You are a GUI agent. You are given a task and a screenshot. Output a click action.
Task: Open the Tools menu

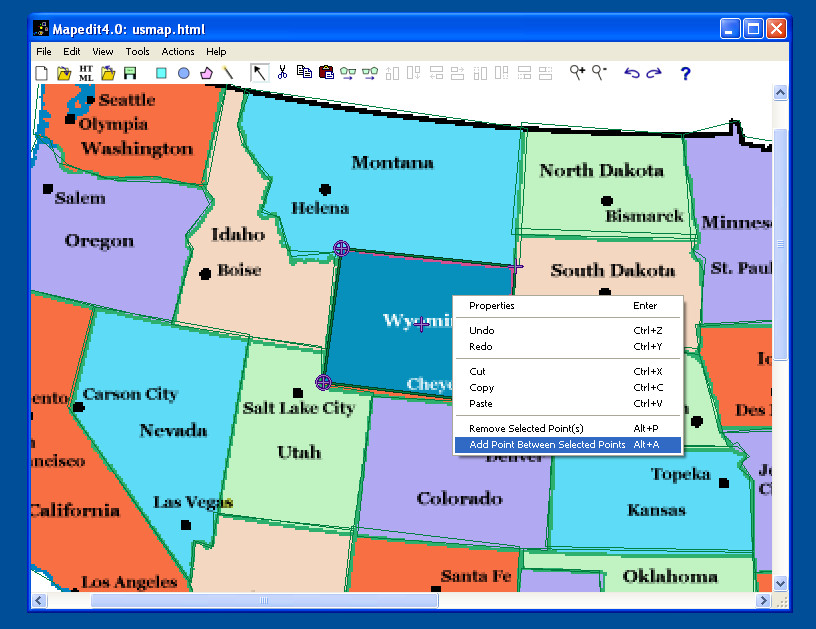137,52
